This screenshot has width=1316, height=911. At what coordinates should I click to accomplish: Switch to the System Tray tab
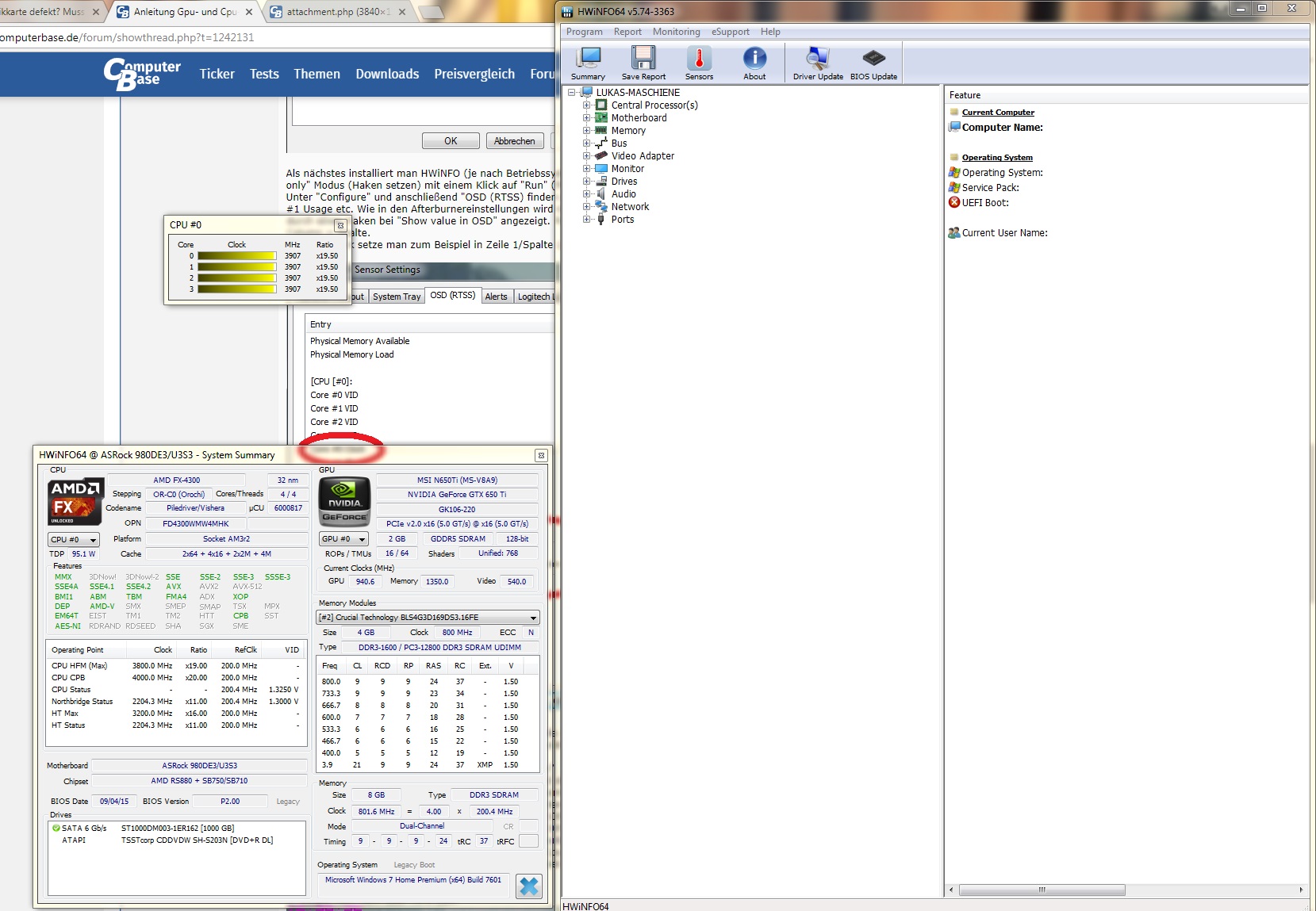[397, 297]
